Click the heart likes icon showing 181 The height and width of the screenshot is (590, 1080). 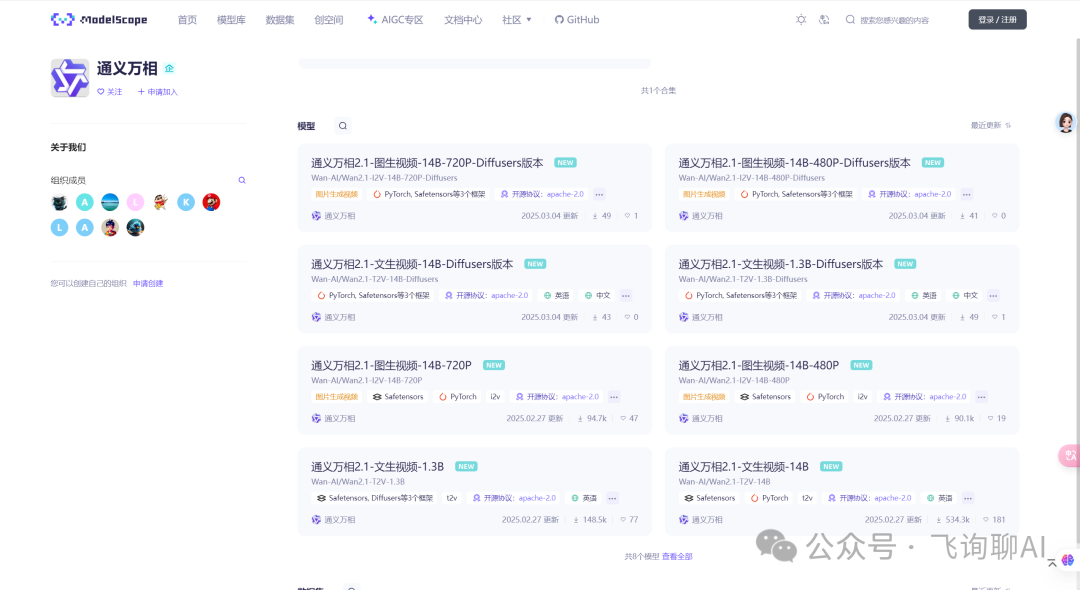pos(986,520)
